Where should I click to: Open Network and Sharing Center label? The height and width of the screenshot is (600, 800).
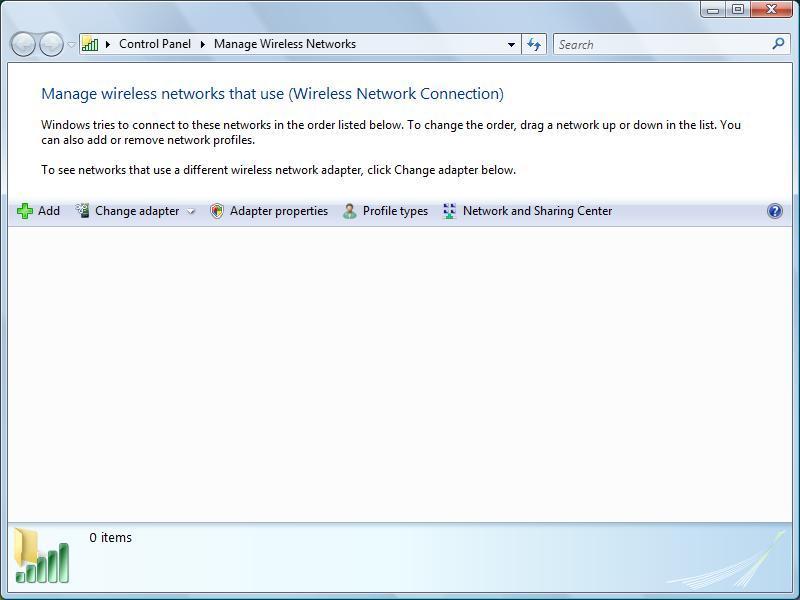[537, 211]
